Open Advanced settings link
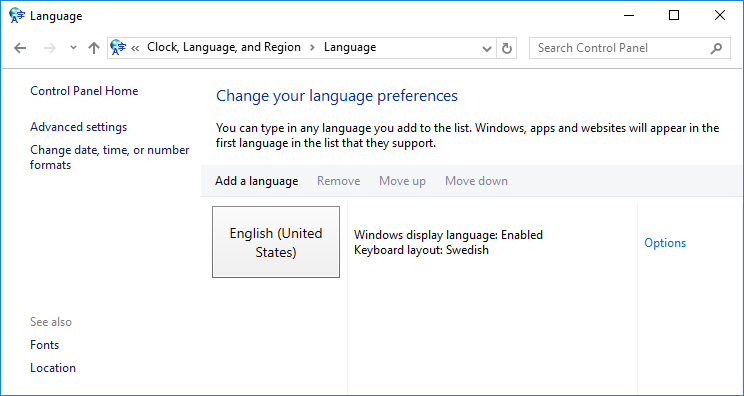744x396 pixels. [79, 127]
